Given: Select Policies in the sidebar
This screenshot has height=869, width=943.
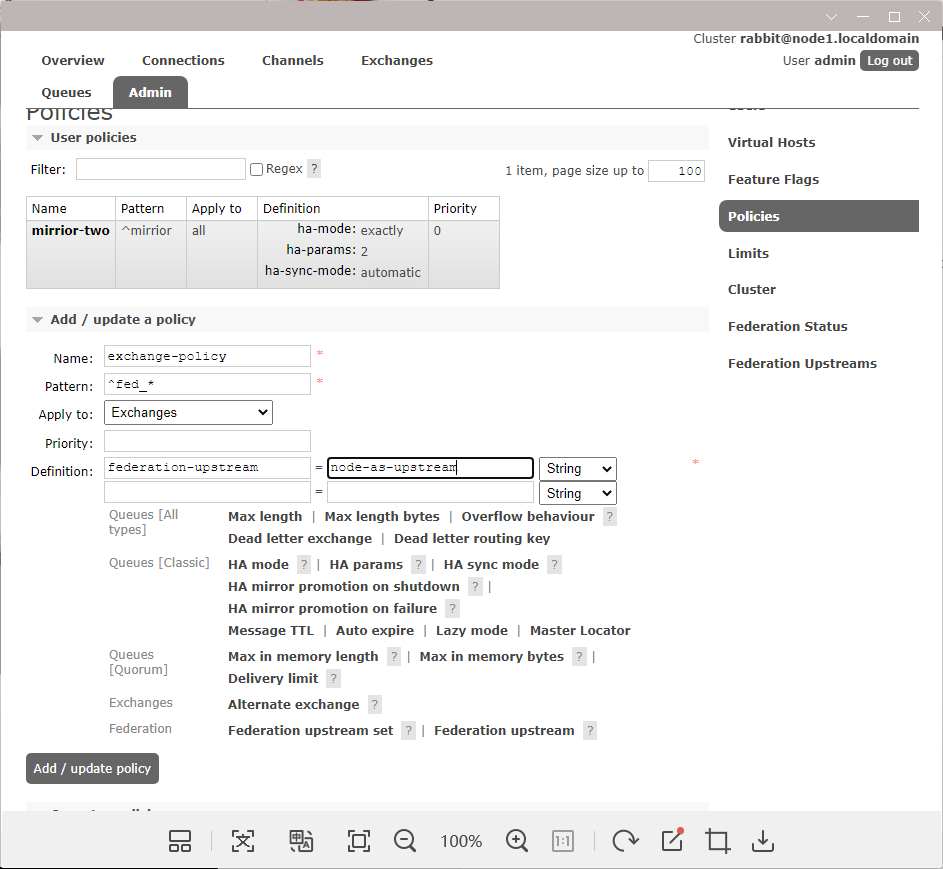Looking at the screenshot, I should click(x=819, y=216).
